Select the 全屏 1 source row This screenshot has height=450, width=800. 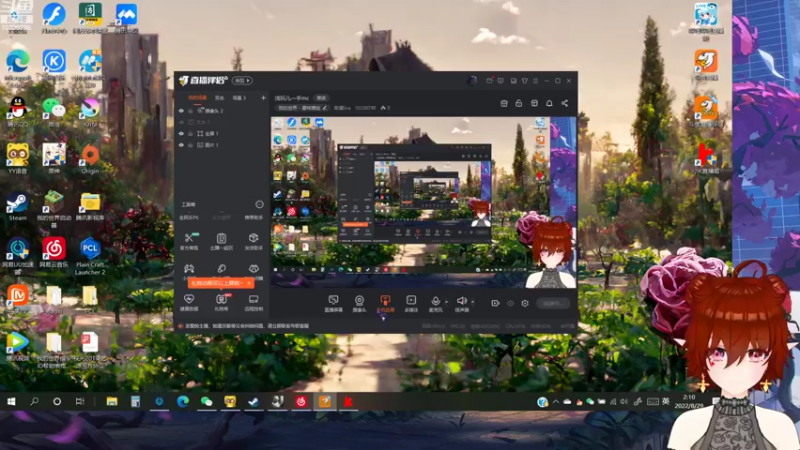coord(221,134)
